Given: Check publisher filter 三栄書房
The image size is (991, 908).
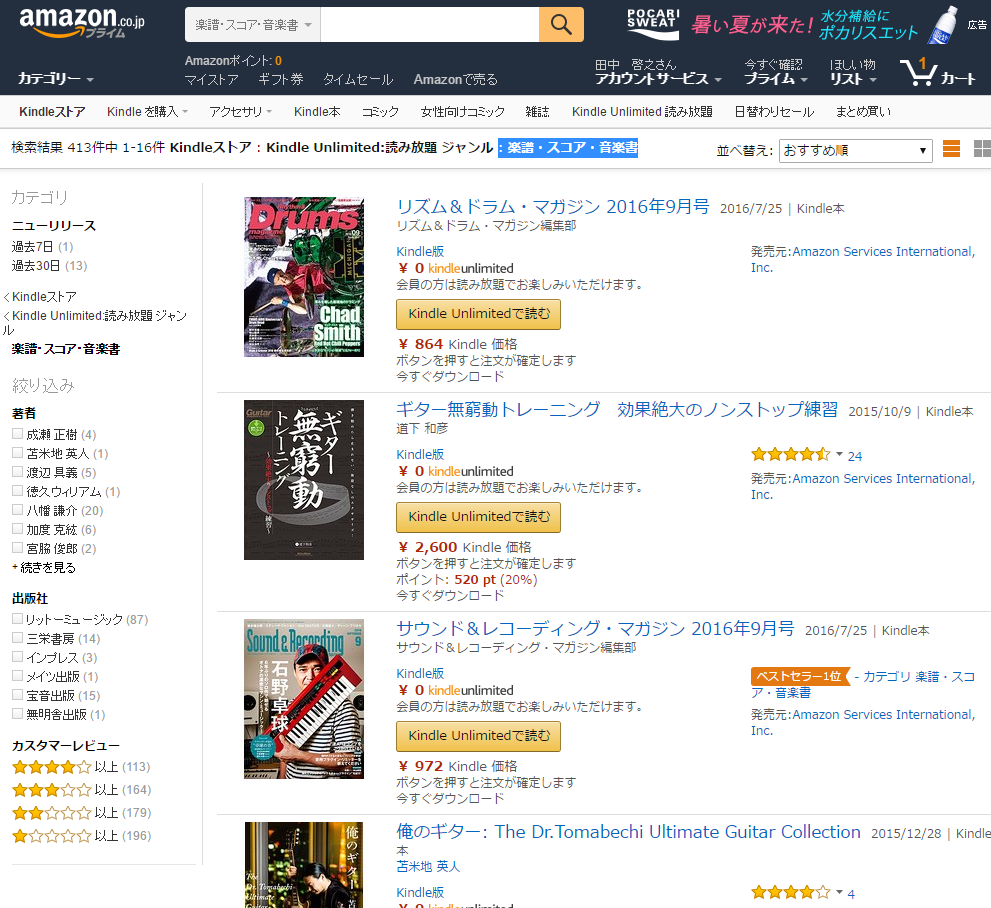Looking at the screenshot, I should 18,638.
